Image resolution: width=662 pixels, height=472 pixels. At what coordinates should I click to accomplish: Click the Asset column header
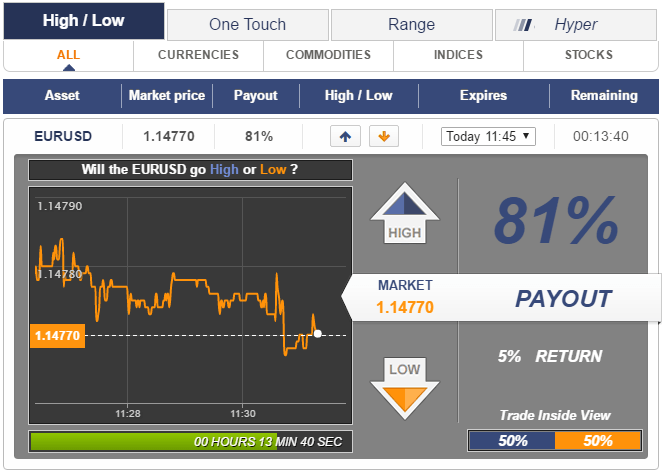tap(62, 95)
